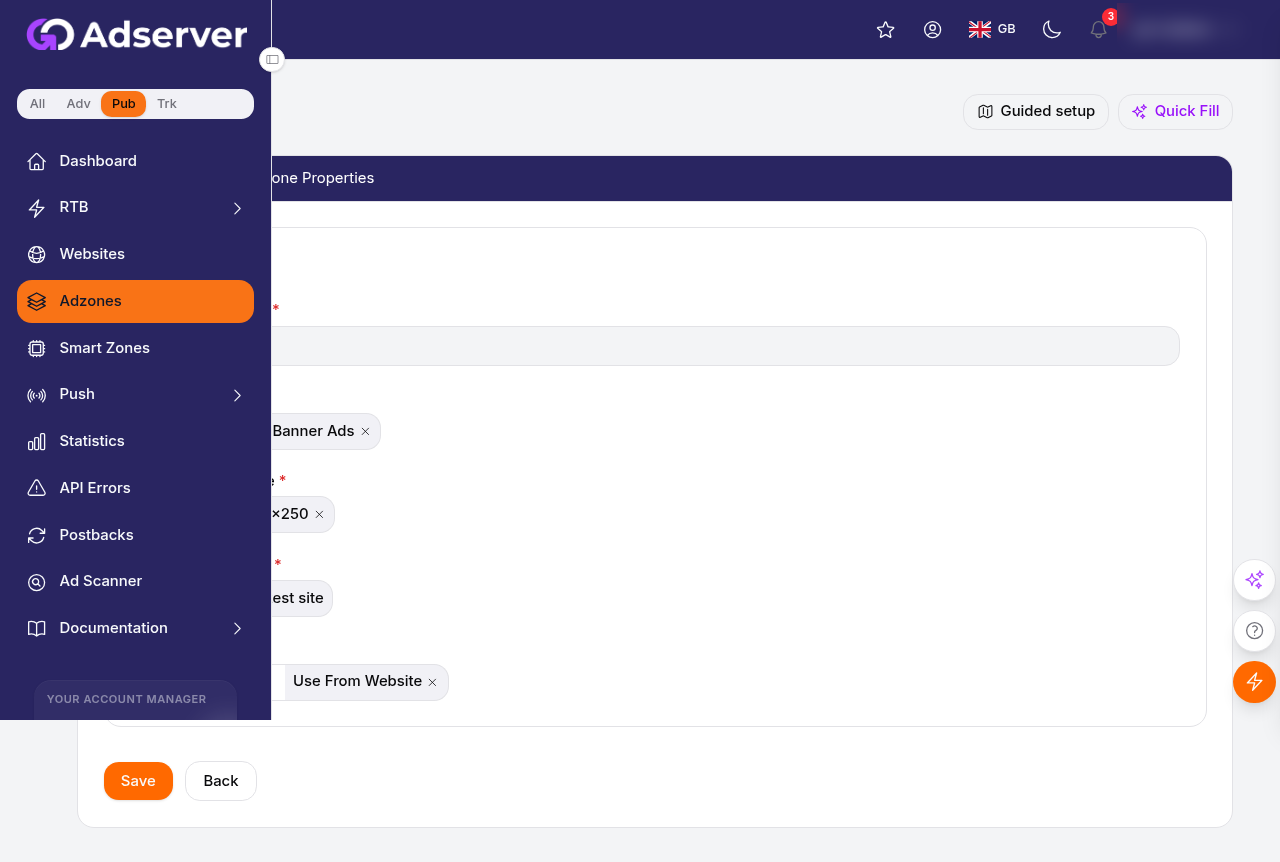
Task: Select the All filter tab
Action: tap(38, 104)
